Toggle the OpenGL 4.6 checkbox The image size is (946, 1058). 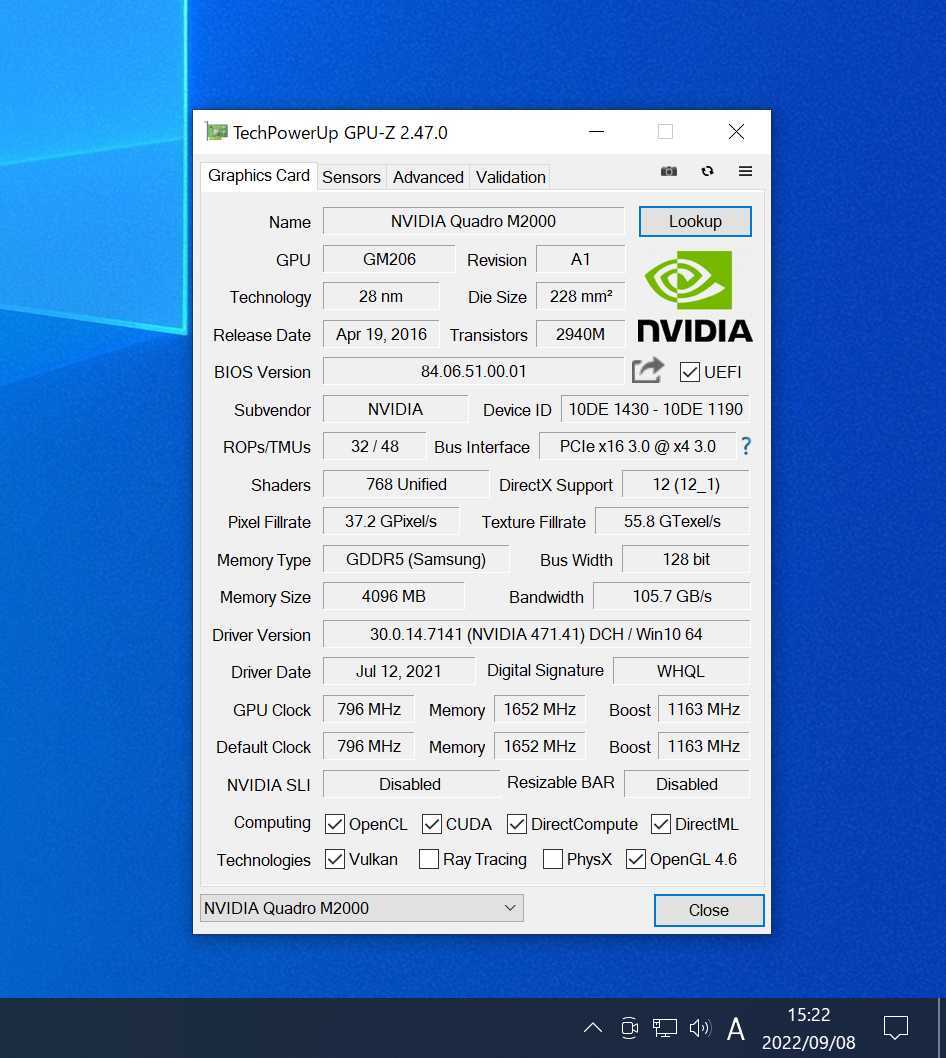point(636,859)
